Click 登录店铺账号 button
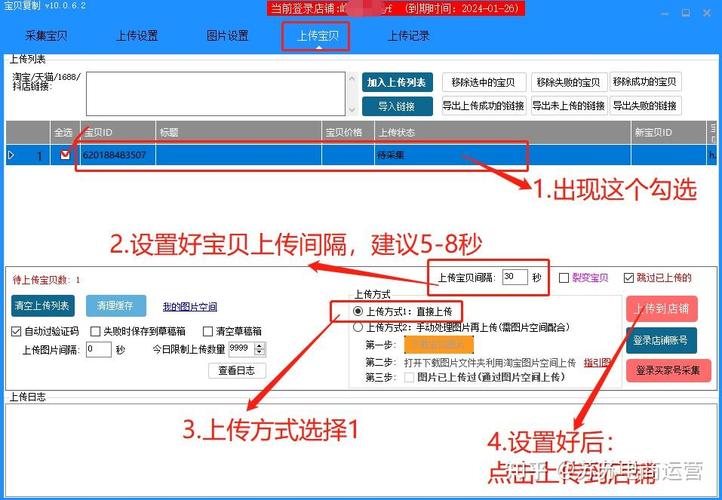The height and width of the screenshot is (500, 722). (x=662, y=341)
